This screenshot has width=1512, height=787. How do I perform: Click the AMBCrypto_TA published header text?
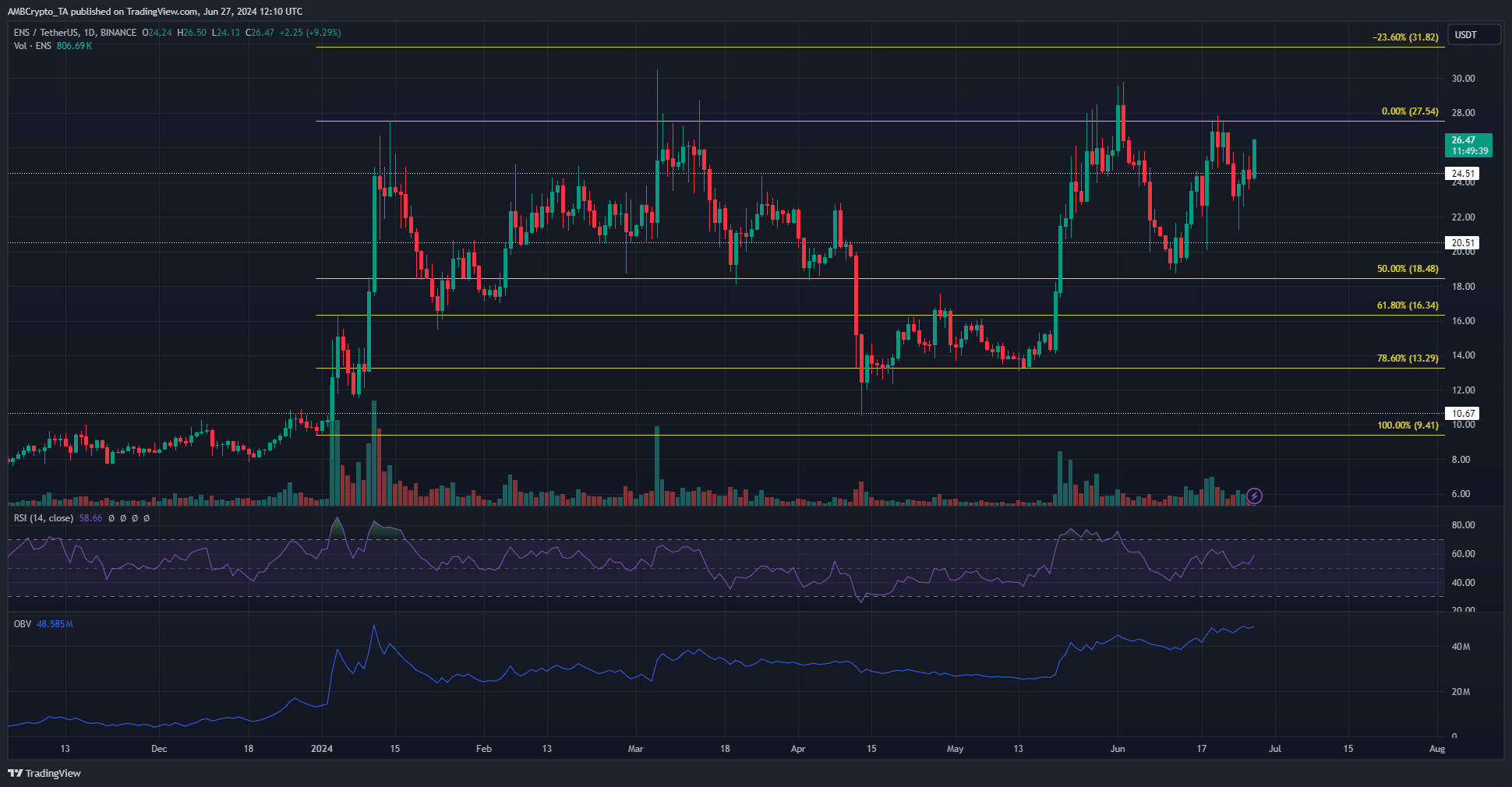155,12
